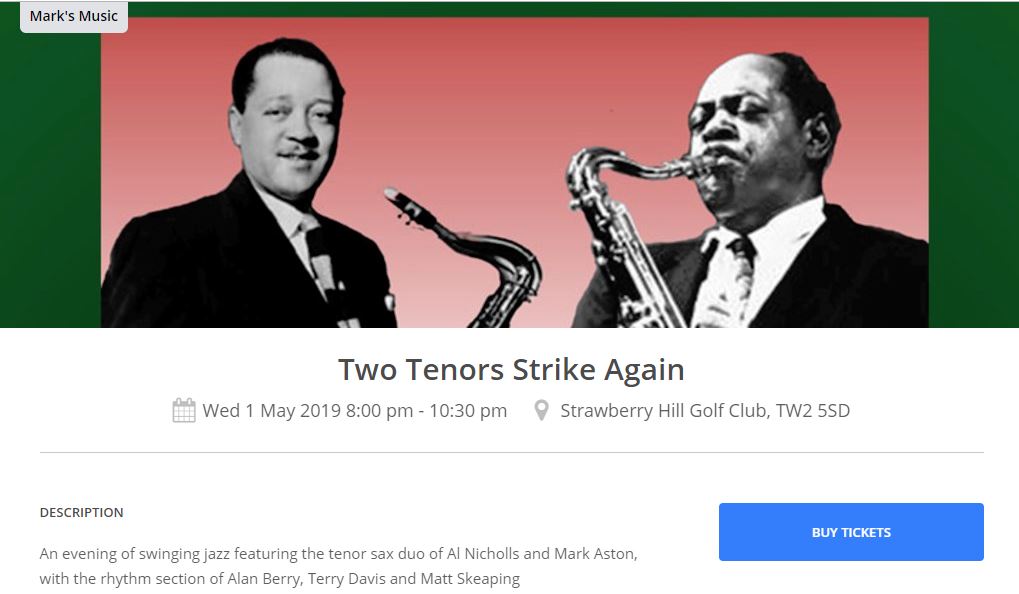Click the DESCRIPTION section heading
Screen dimensions: 1019x594
tap(81, 512)
